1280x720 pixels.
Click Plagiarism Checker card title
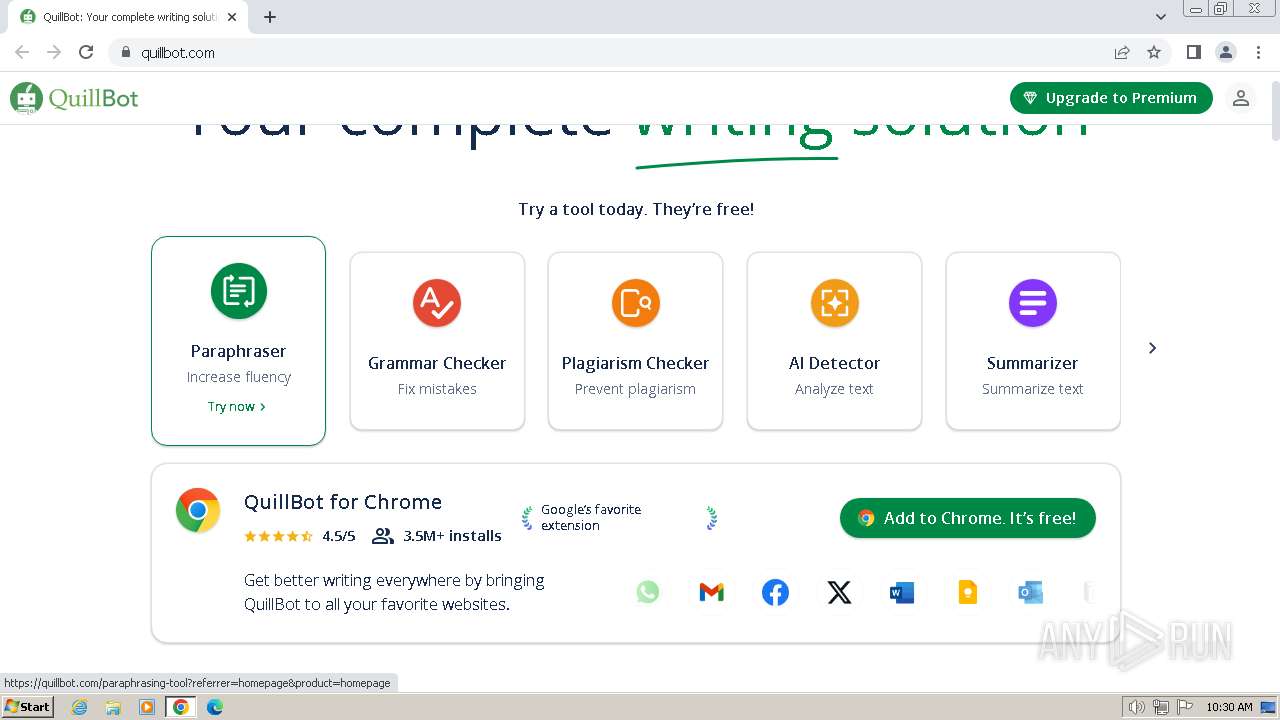[635, 363]
